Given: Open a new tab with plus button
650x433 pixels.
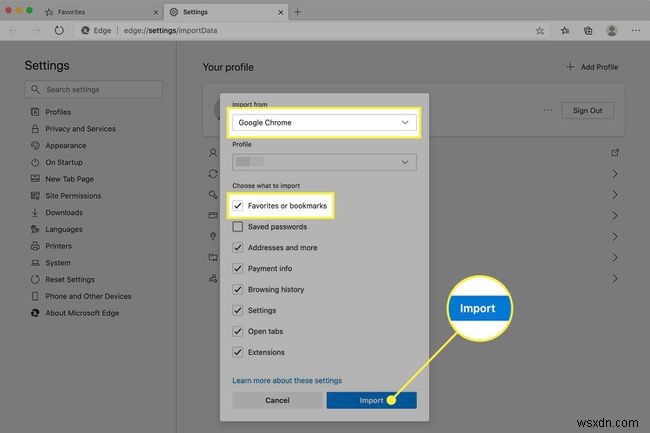Looking at the screenshot, I should tap(297, 12).
